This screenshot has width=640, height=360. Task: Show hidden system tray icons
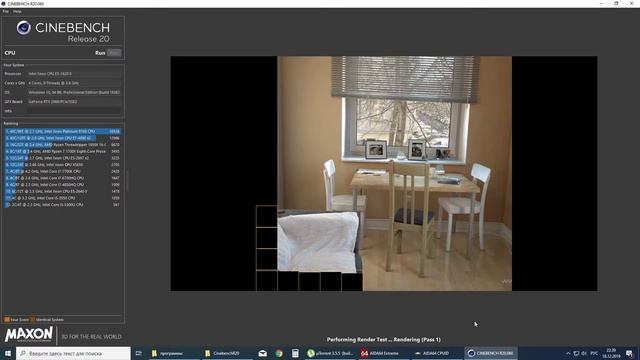[x=568, y=353]
